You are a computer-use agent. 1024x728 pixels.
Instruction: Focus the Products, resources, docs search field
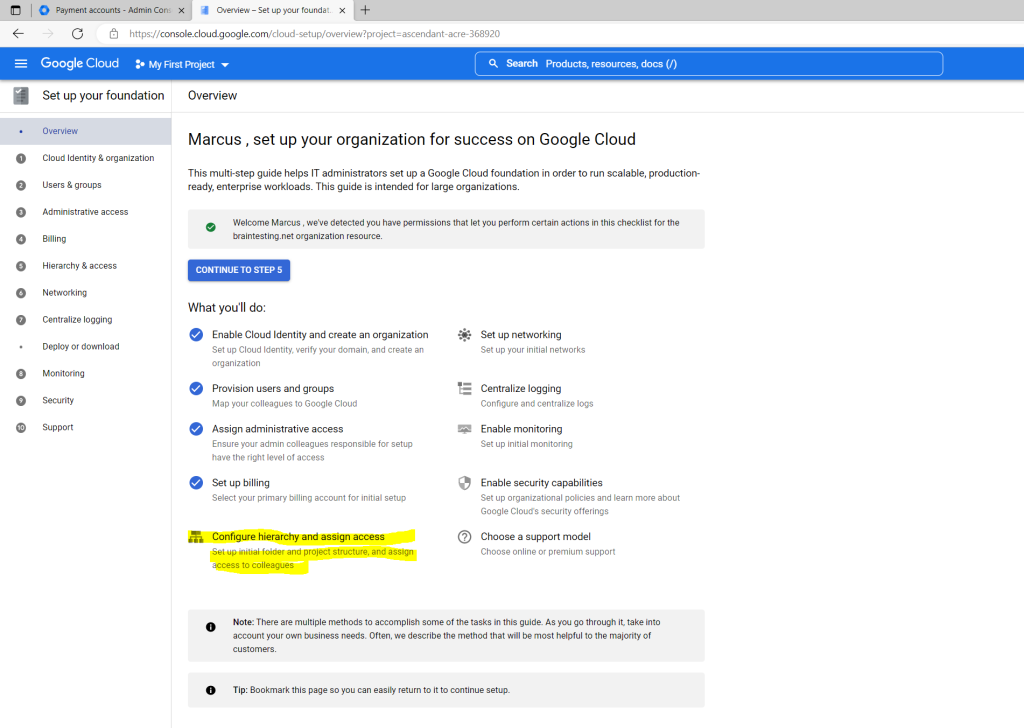[709, 63]
